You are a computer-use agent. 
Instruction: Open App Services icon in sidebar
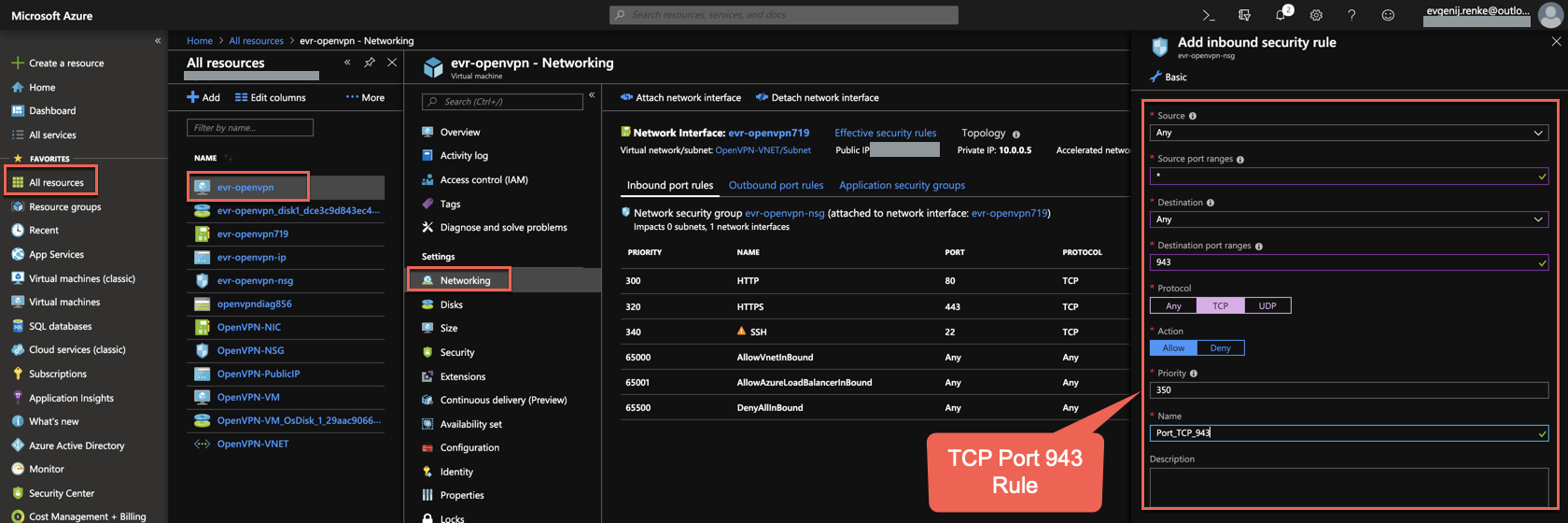[18, 254]
